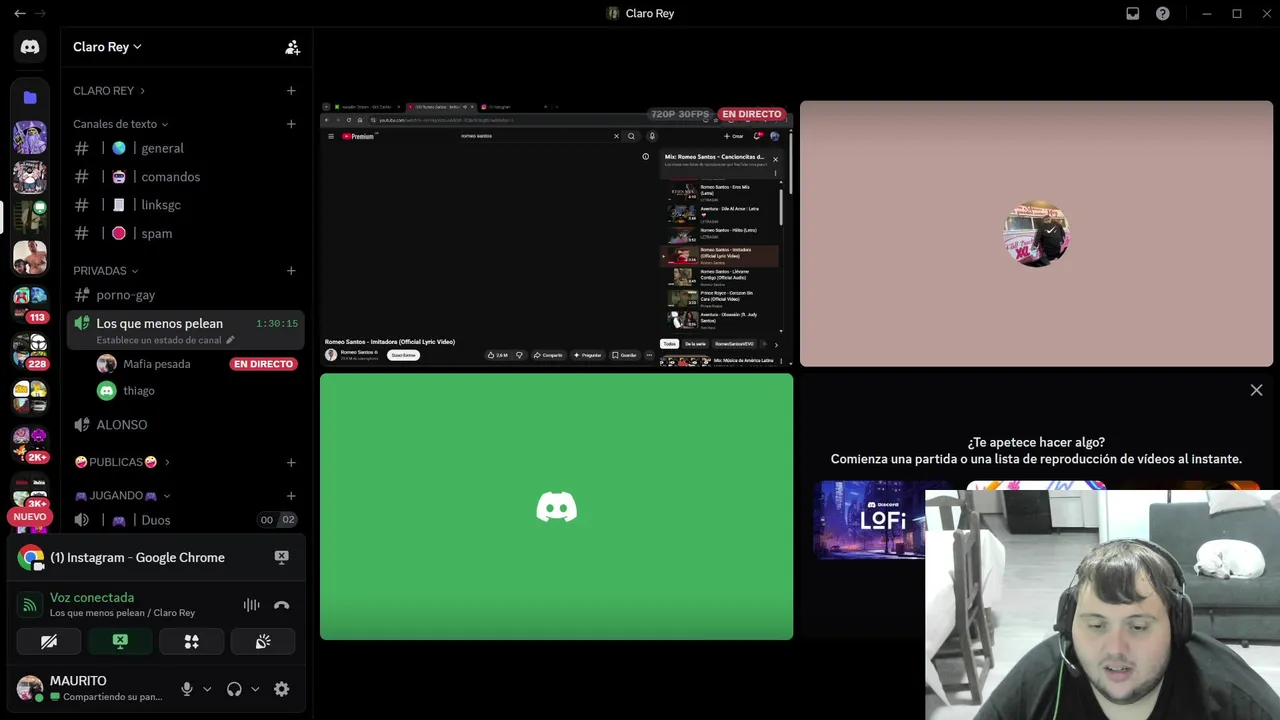Add a channel to PUBLICAS category

tap(291, 463)
